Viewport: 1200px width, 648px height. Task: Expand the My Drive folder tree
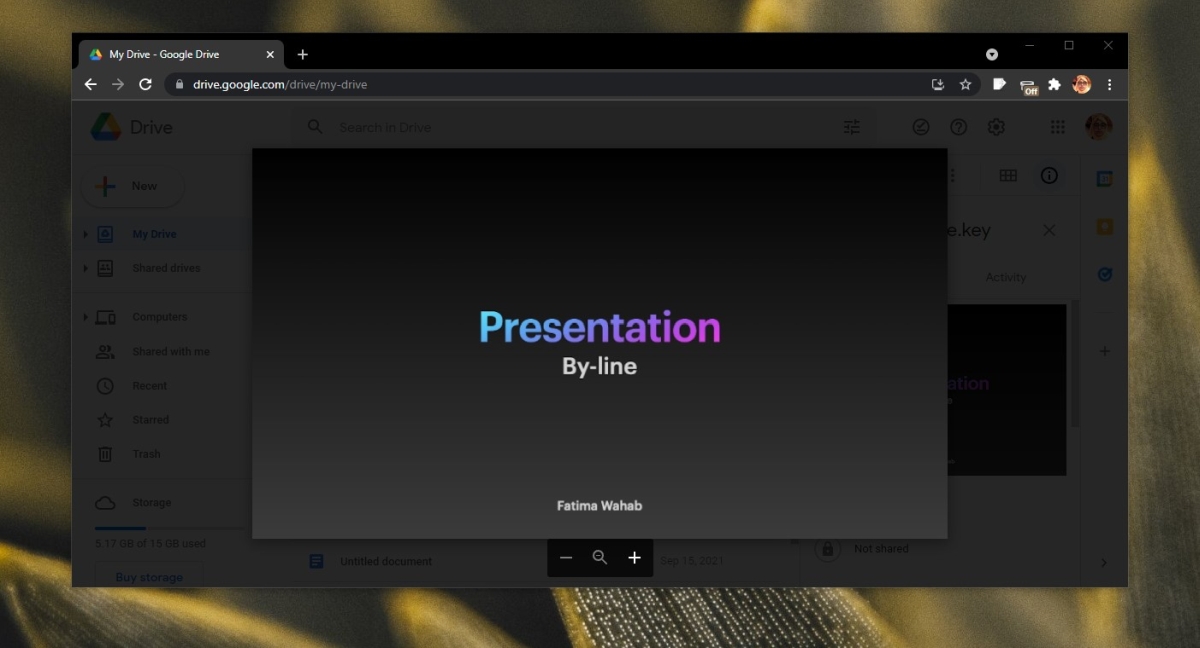85,234
